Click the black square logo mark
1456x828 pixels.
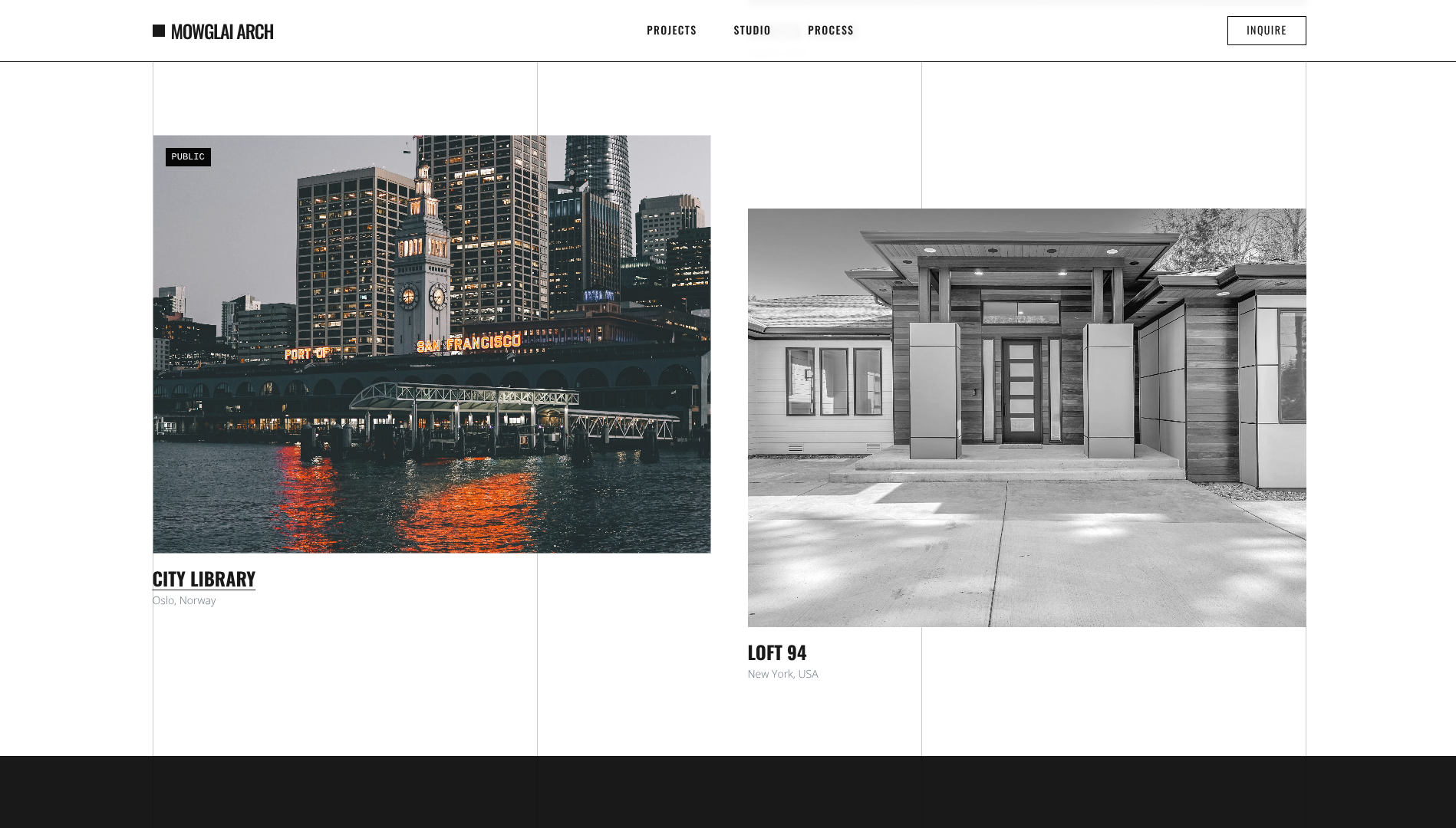159,31
